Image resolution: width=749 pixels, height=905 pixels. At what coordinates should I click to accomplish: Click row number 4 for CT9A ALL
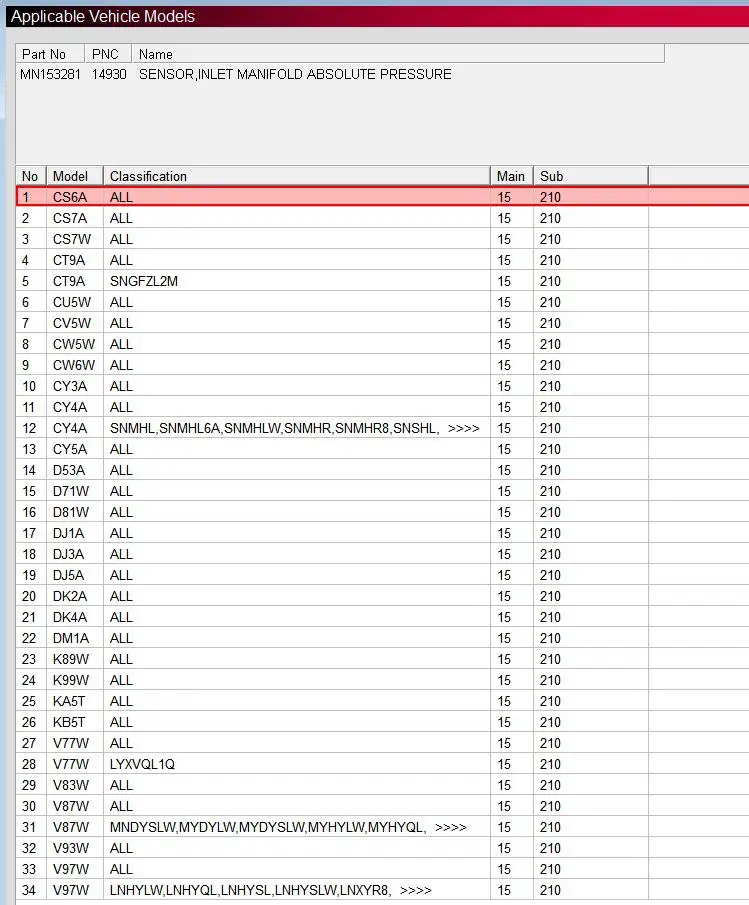[25, 260]
